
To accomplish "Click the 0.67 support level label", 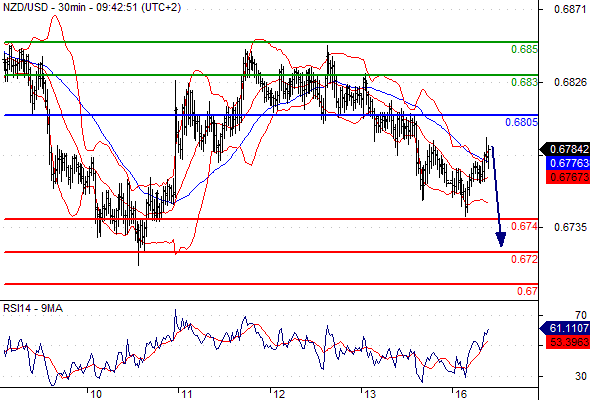I will (x=527, y=291).
